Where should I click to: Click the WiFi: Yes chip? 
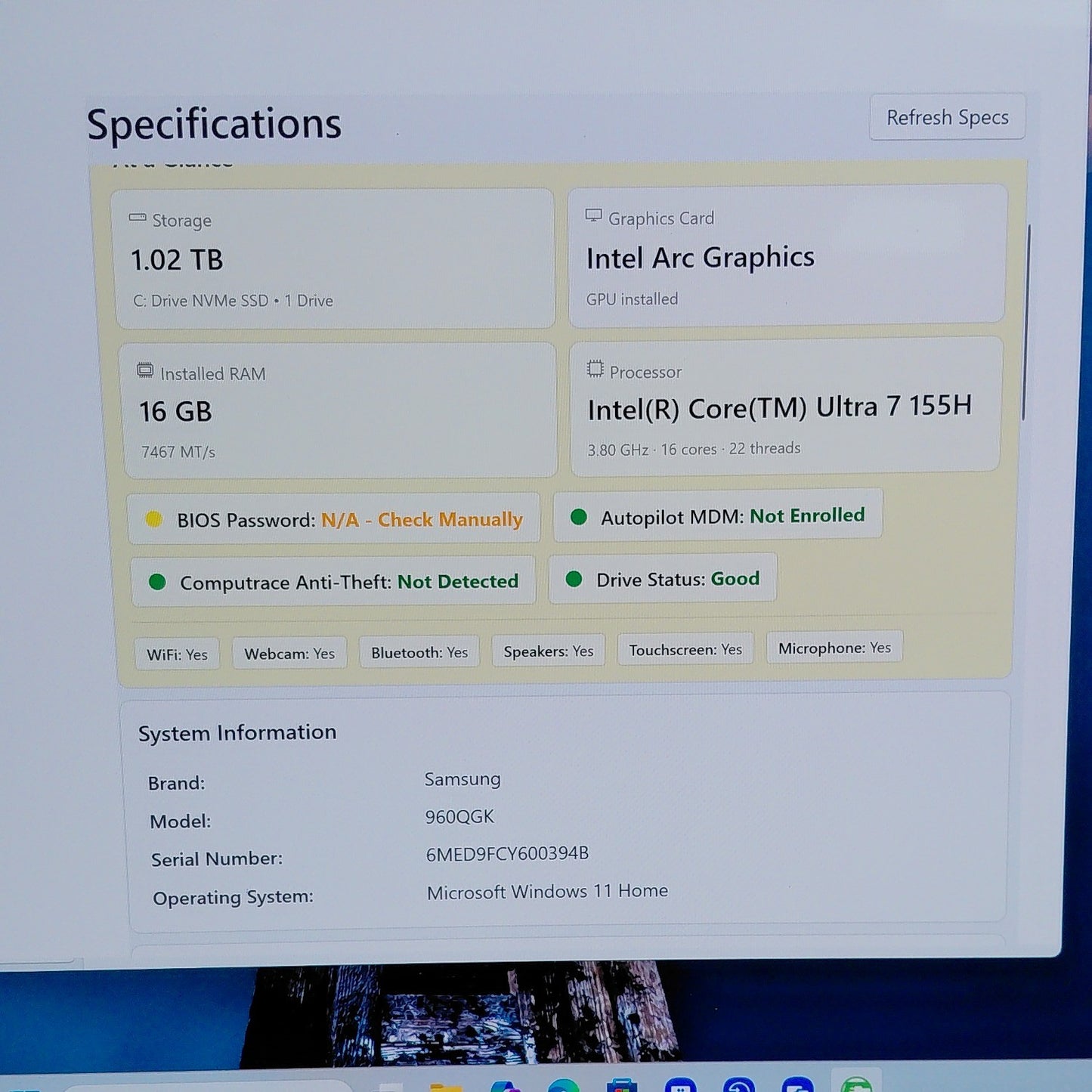pos(177,654)
